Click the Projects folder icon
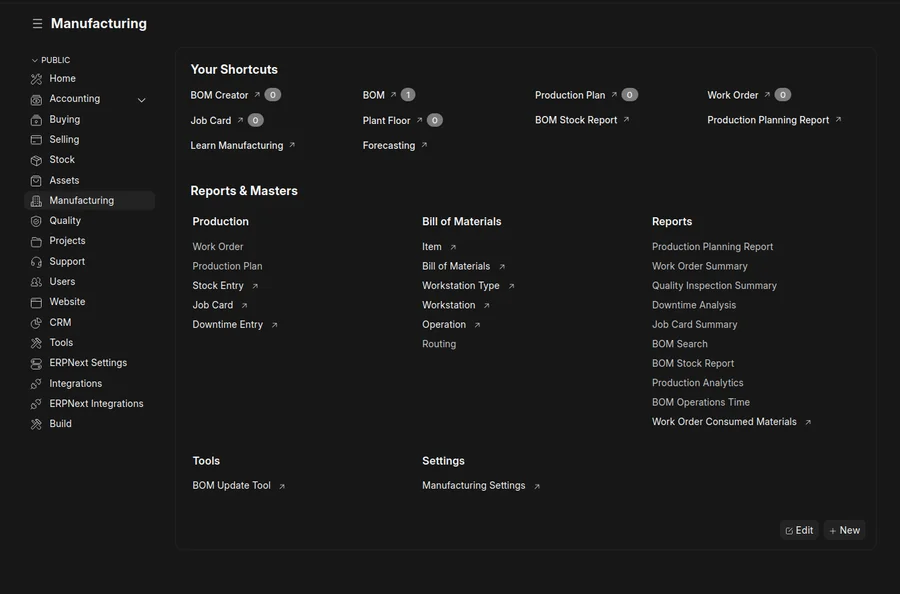900x594 pixels. pyautogui.click(x=36, y=242)
